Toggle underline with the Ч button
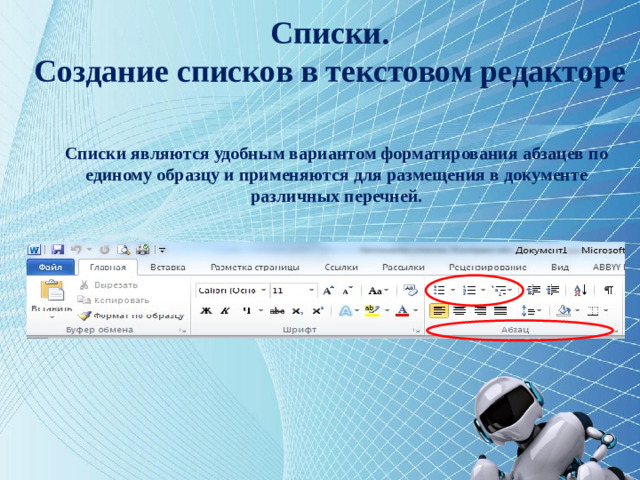The image size is (640, 480). click(247, 311)
